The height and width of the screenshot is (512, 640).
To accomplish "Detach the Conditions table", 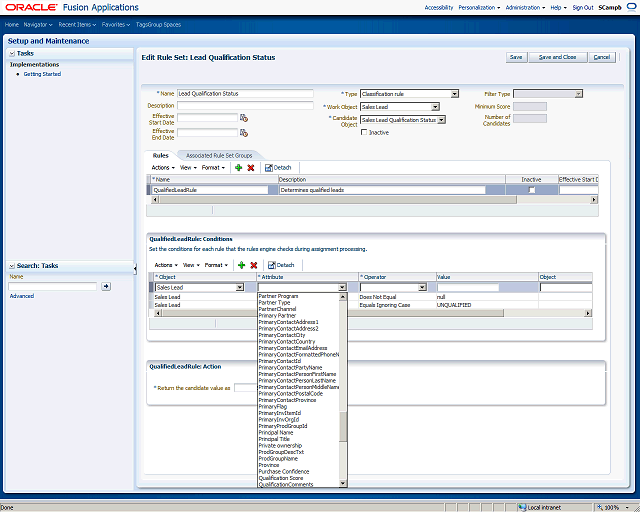I will 281,265.
